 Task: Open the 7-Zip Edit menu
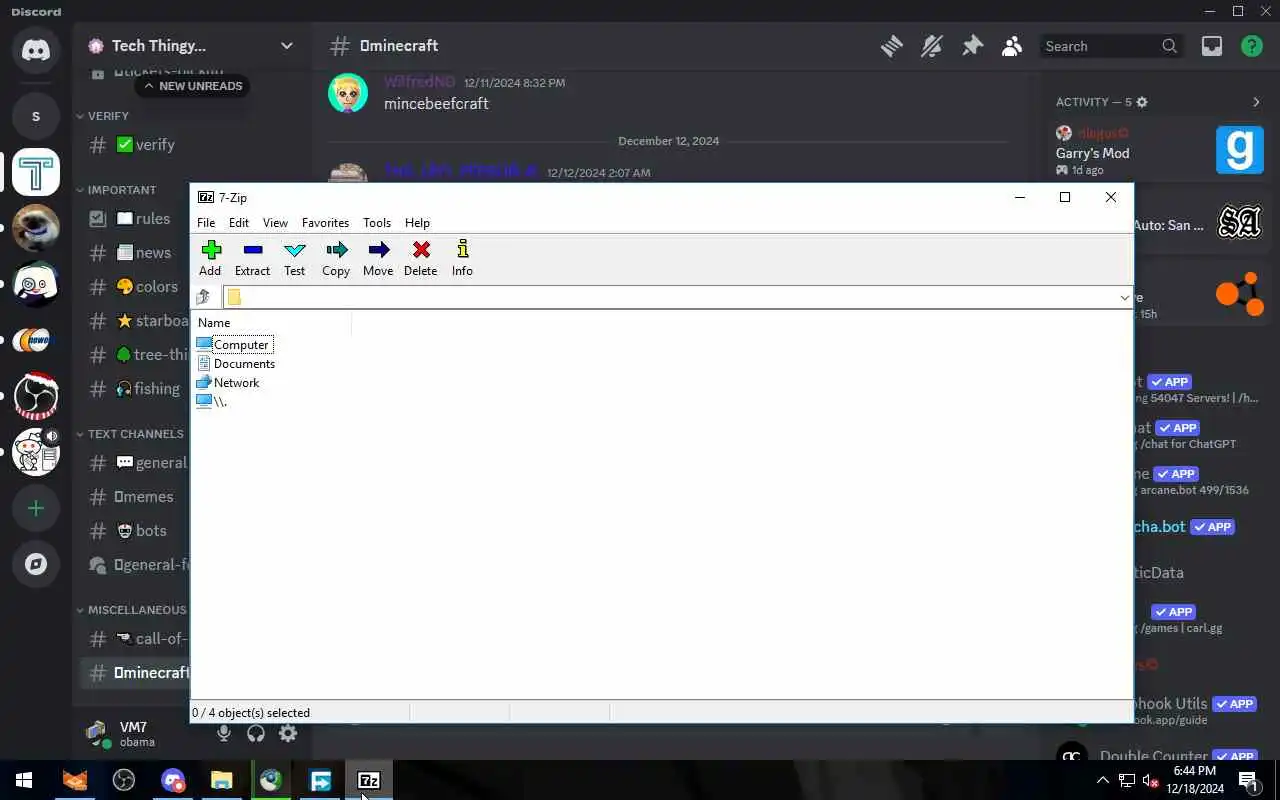238,223
